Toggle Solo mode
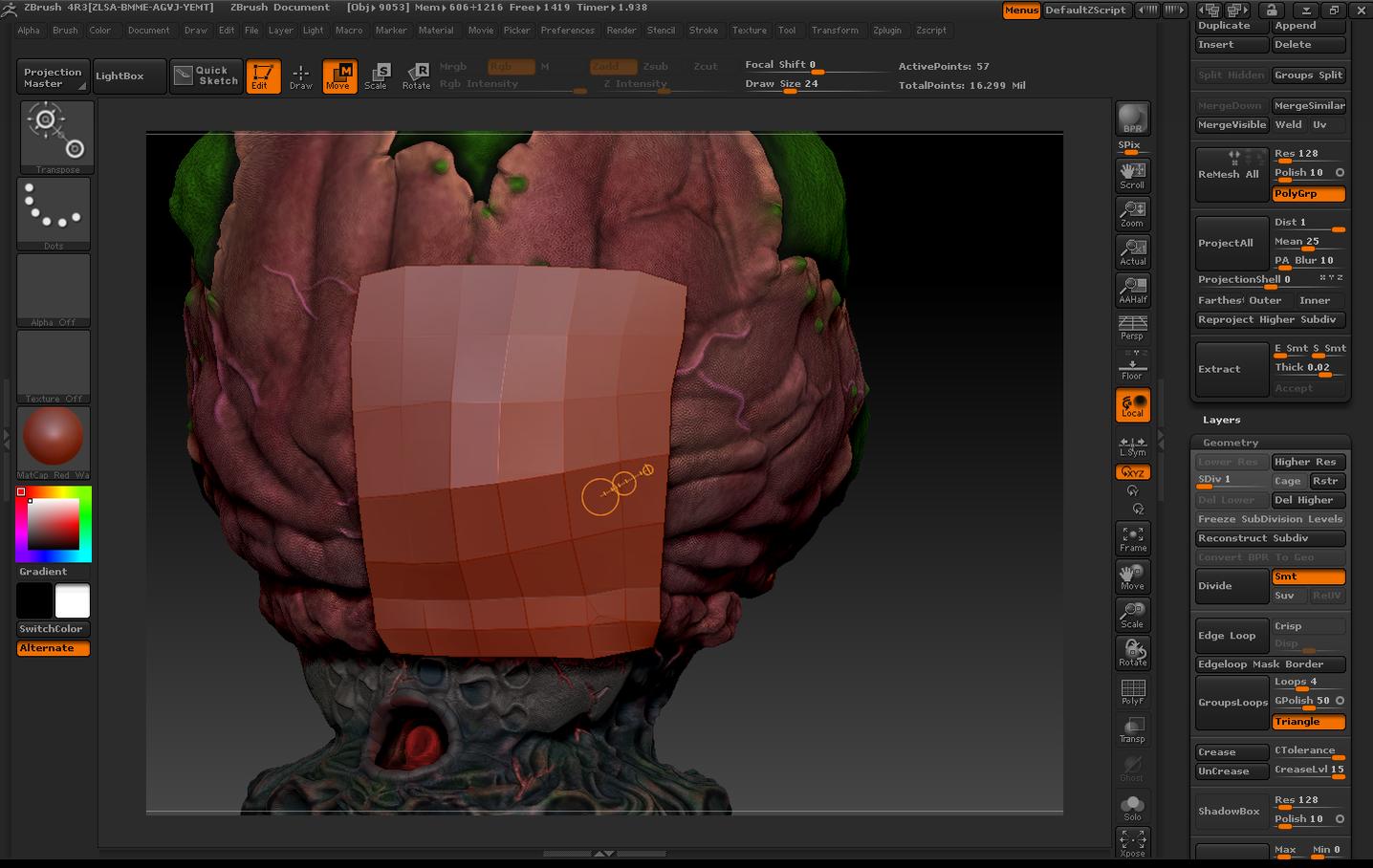 click(x=1132, y=808)
